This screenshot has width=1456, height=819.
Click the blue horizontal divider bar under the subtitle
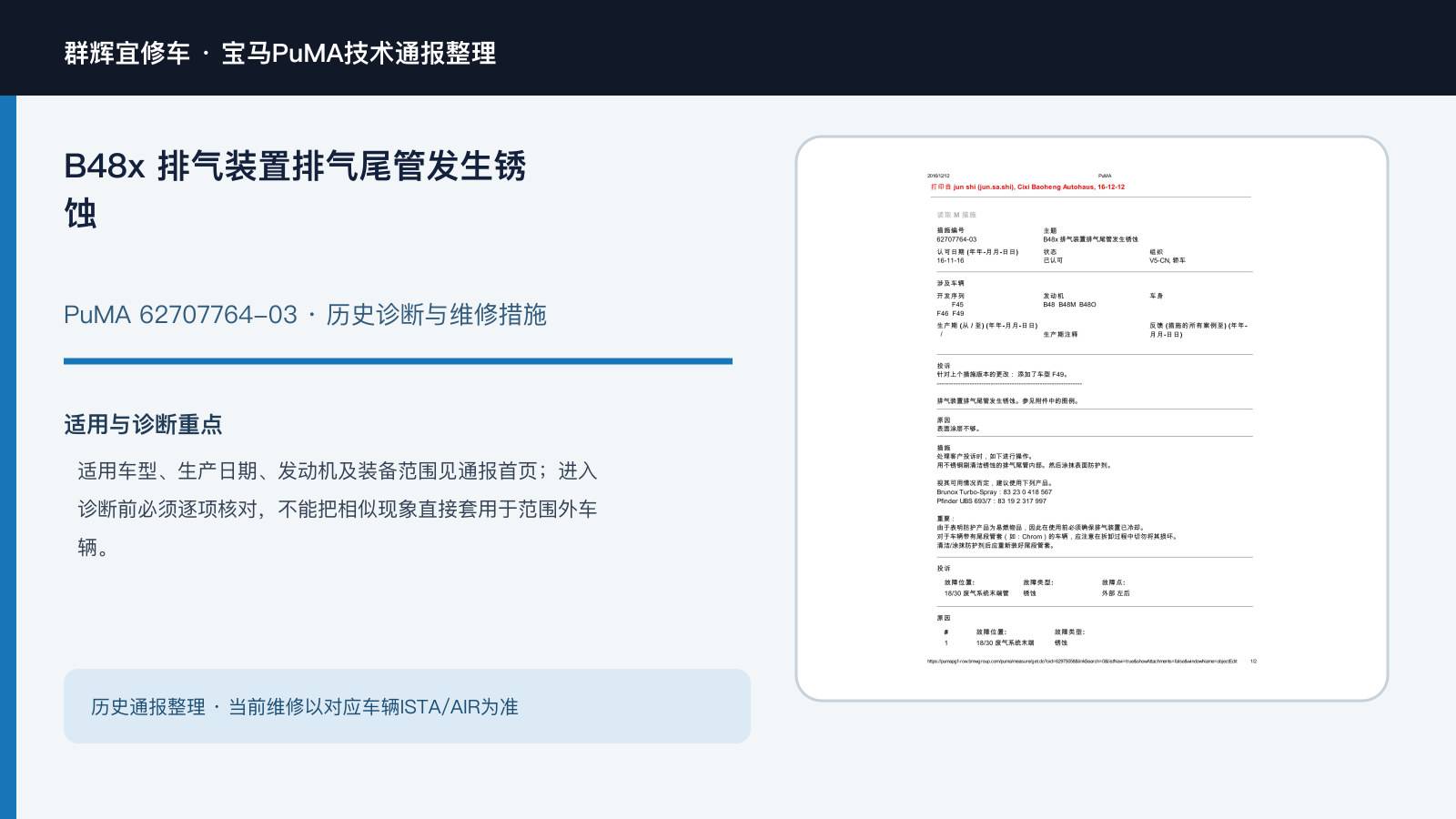click(398, 361)
